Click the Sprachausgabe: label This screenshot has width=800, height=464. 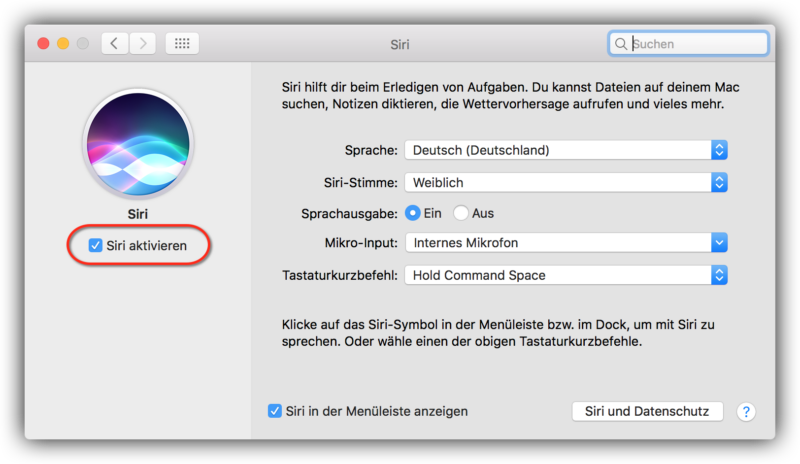click(349, 213)
